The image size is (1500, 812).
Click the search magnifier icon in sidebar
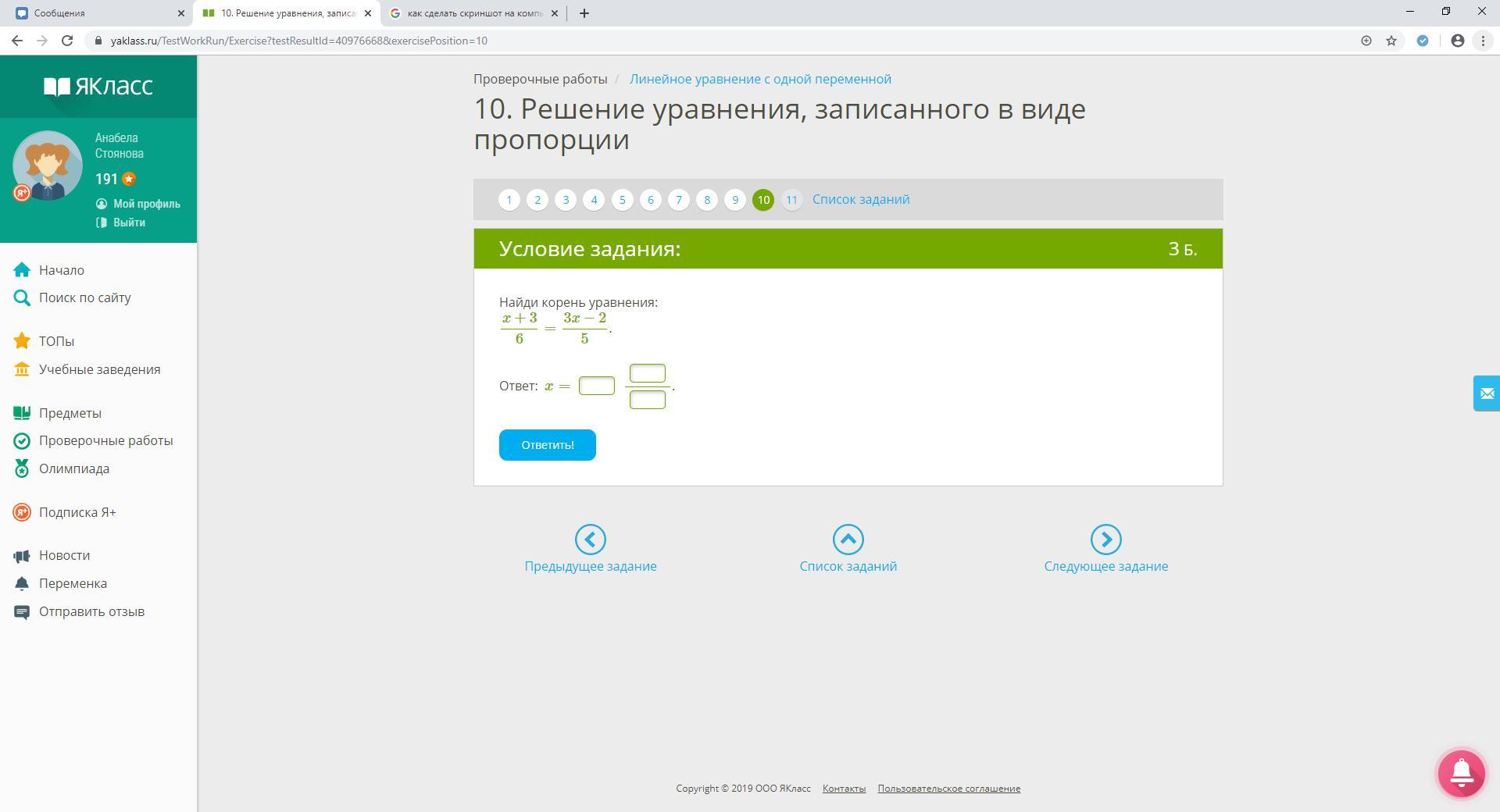point(22,297)
